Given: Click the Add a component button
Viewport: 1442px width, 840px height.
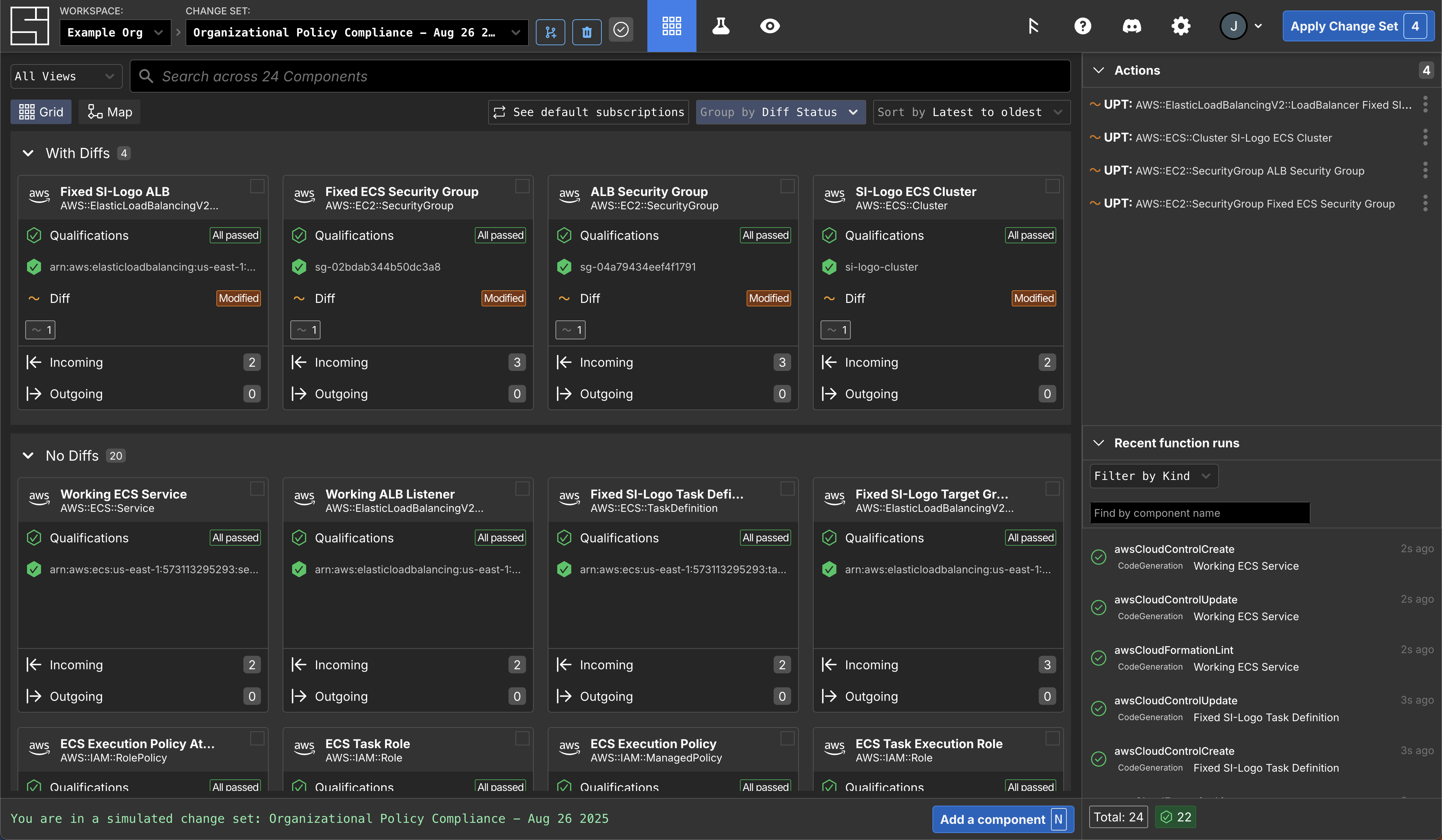Looking at the screenshot, I should tap(1003, 819).
